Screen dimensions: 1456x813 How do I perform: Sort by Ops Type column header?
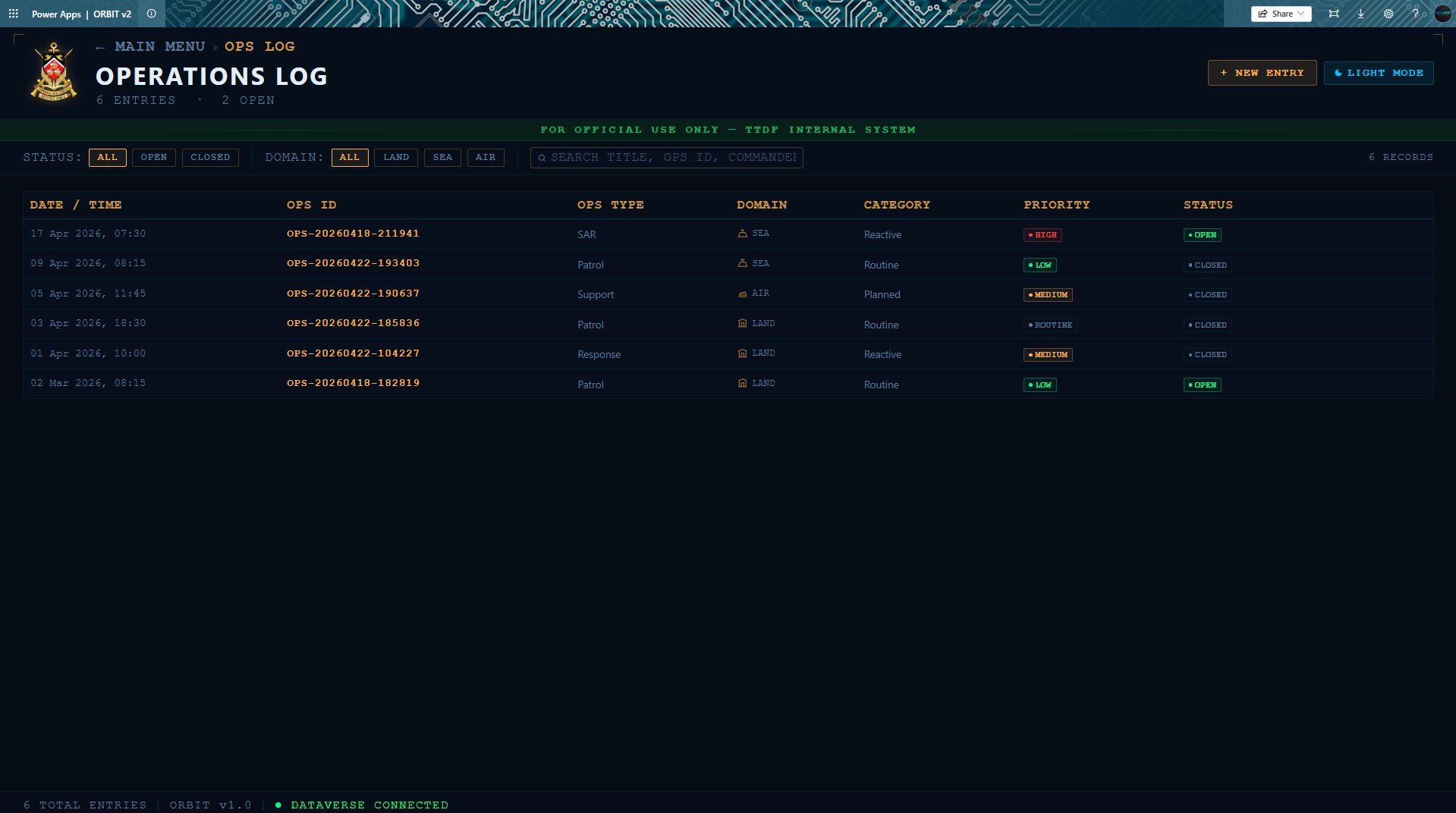[x=610, y=205]
